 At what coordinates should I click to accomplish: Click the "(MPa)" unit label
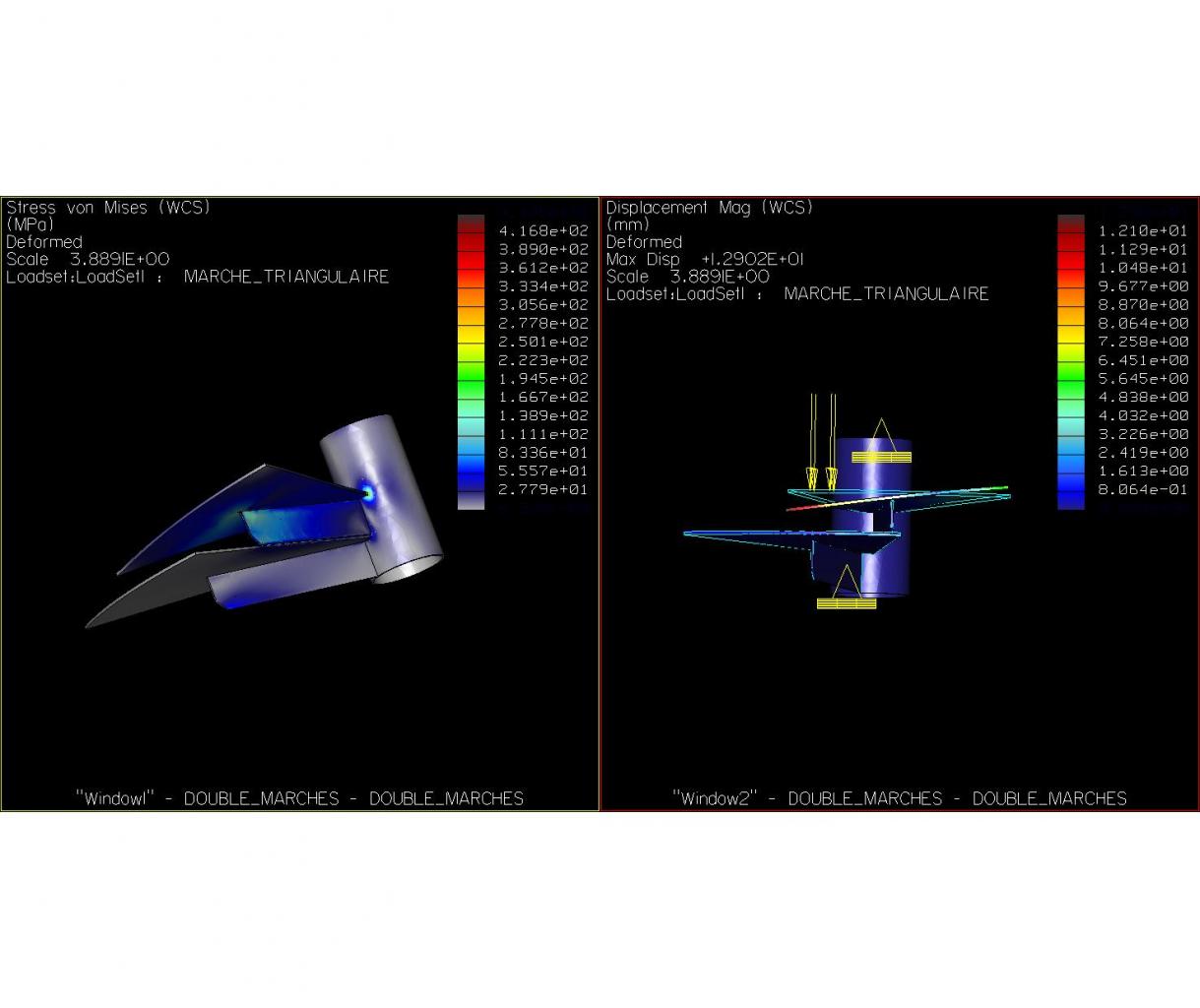(x=31, y=224)
